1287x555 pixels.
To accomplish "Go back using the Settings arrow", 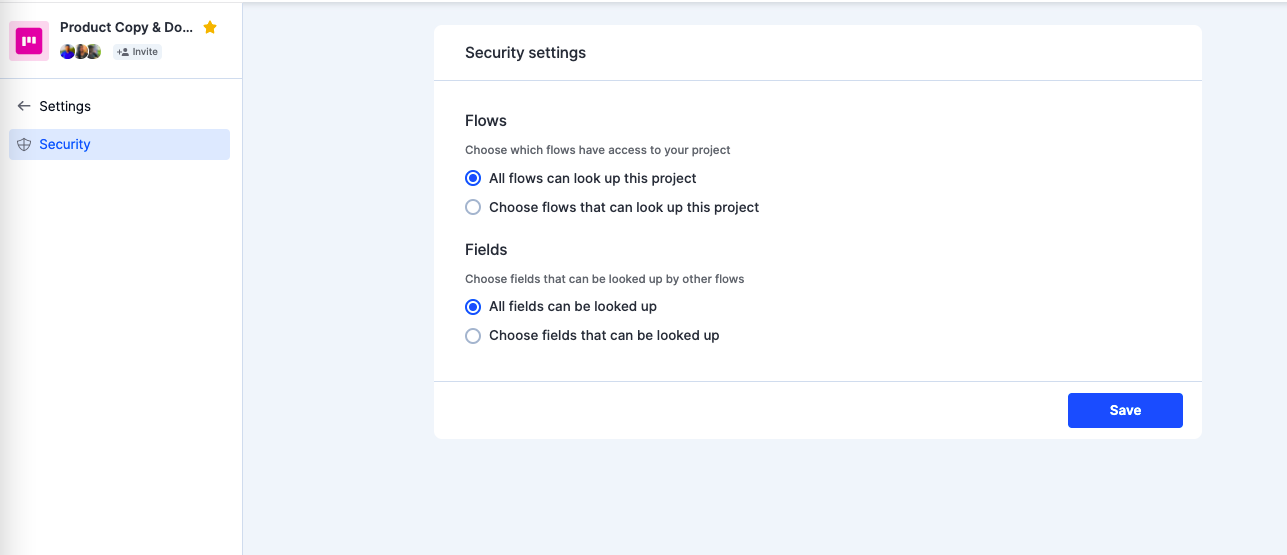I will (24, 106).
